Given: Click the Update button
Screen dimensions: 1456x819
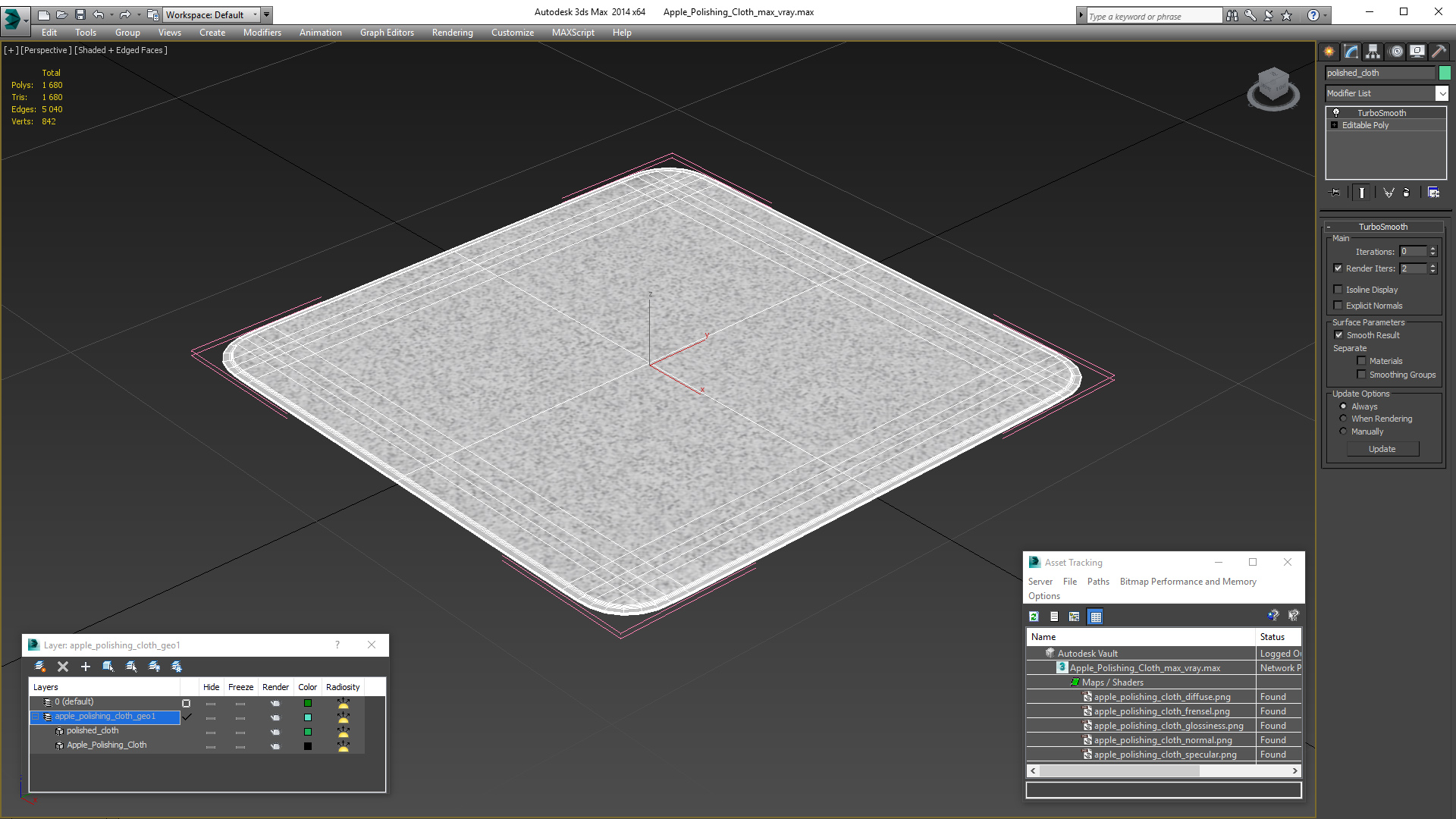Looking at the screenshot, I should (1382, 449).
